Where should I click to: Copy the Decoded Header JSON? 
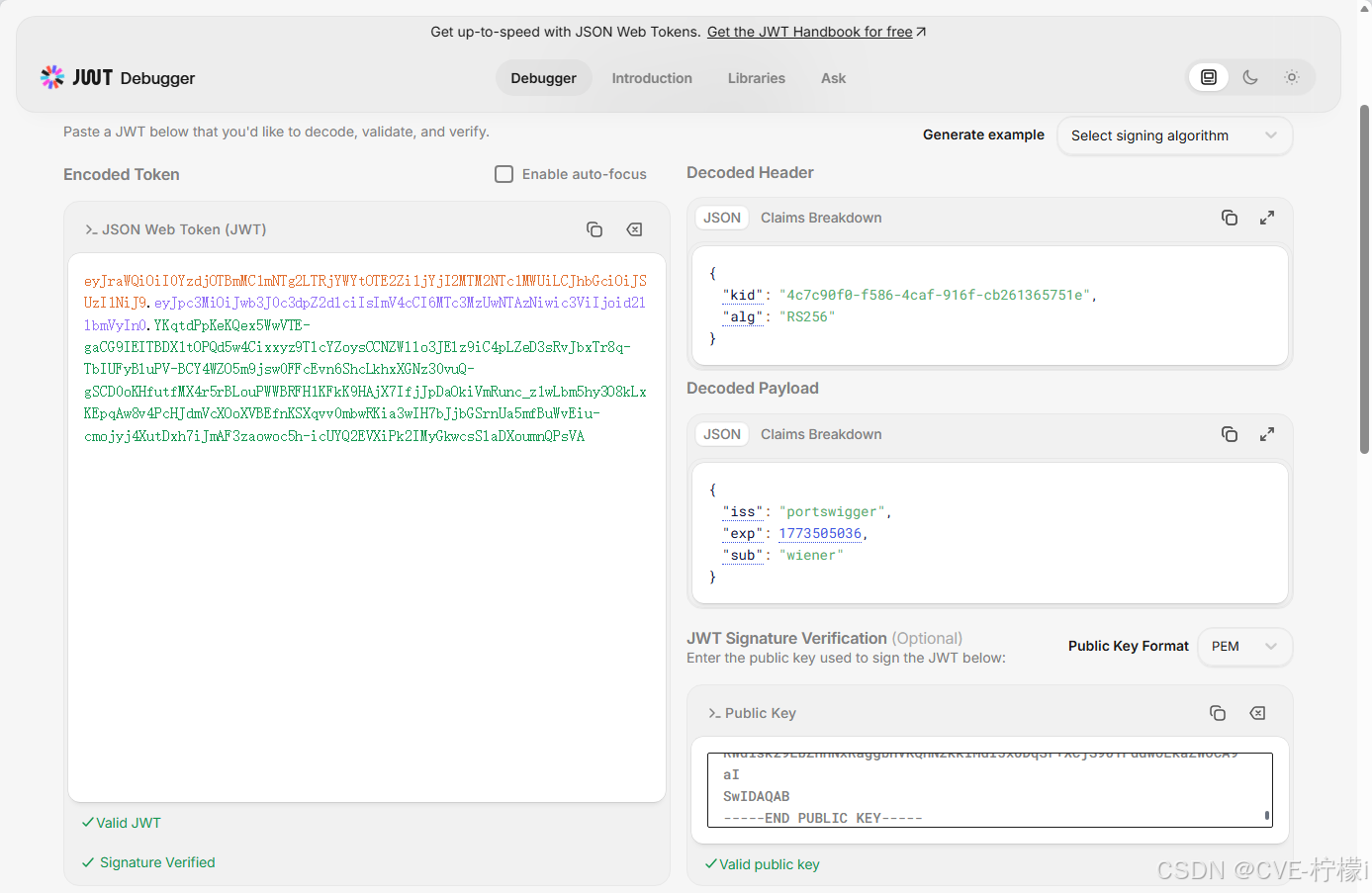pos(1230,218)
